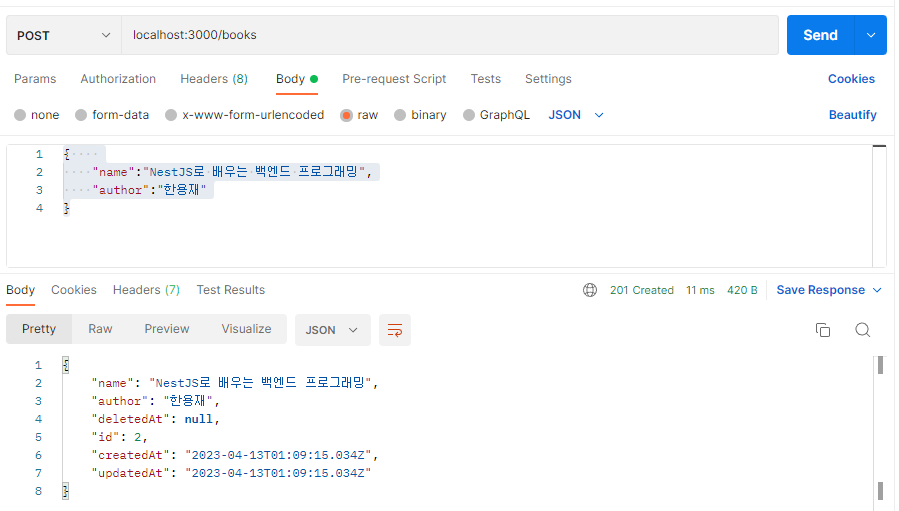
Task: Open the Pre-request Script tab
Action: click(394, 79)
